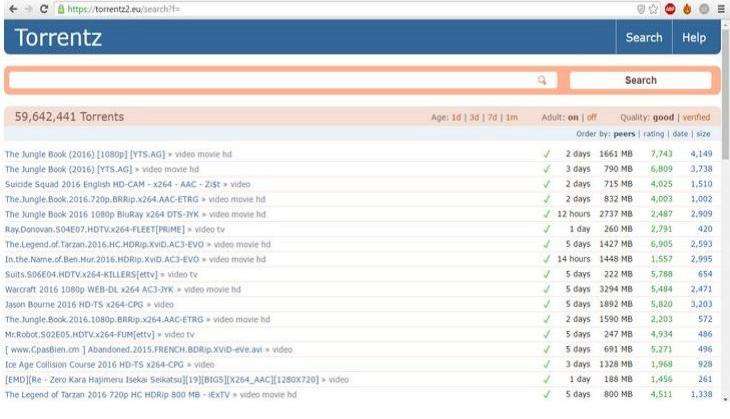Viewport: 730px width, 419px height.
Task: Order results by rating
Action: [x=655, y=134]
